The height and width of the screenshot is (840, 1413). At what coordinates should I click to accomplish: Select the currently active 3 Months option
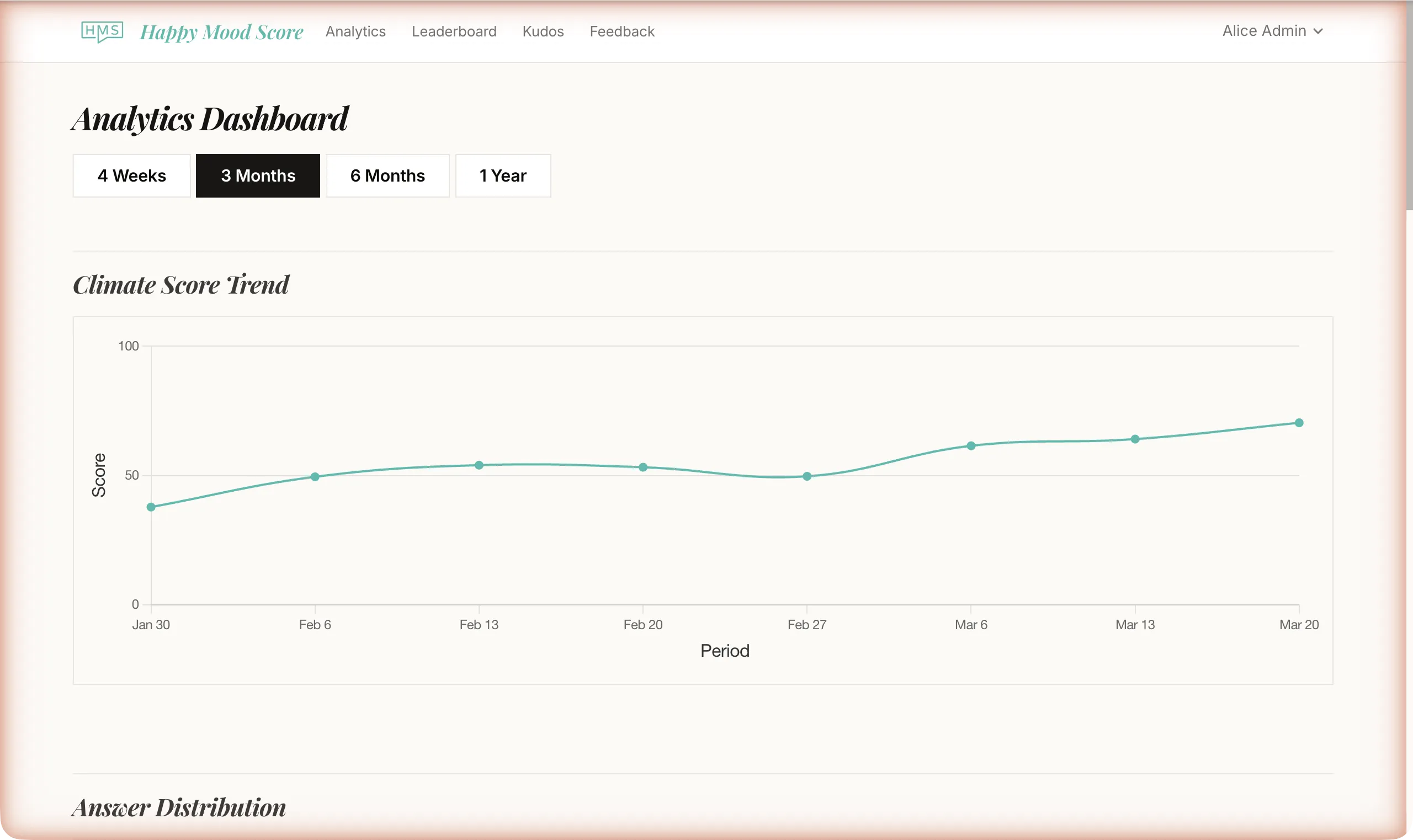coord(258,176)
